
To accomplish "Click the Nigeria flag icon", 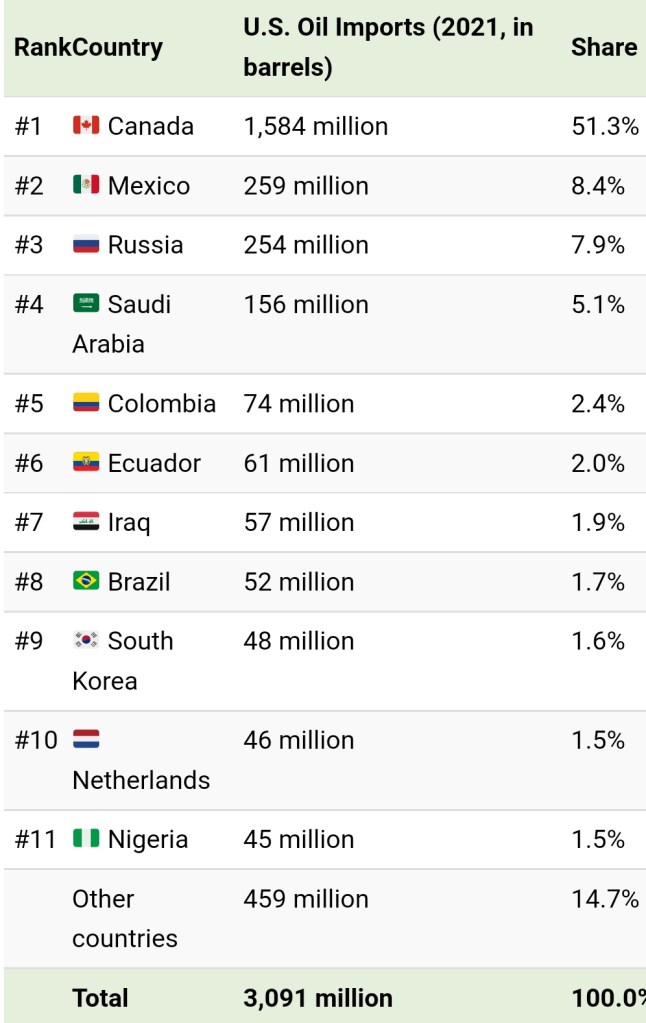I will click(86, 838).
